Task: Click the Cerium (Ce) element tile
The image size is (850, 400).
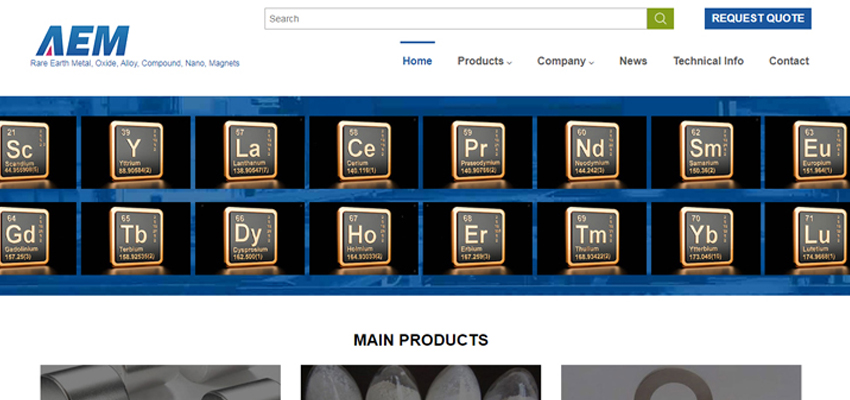Action: pyautogui.click(x=355, y=150)
